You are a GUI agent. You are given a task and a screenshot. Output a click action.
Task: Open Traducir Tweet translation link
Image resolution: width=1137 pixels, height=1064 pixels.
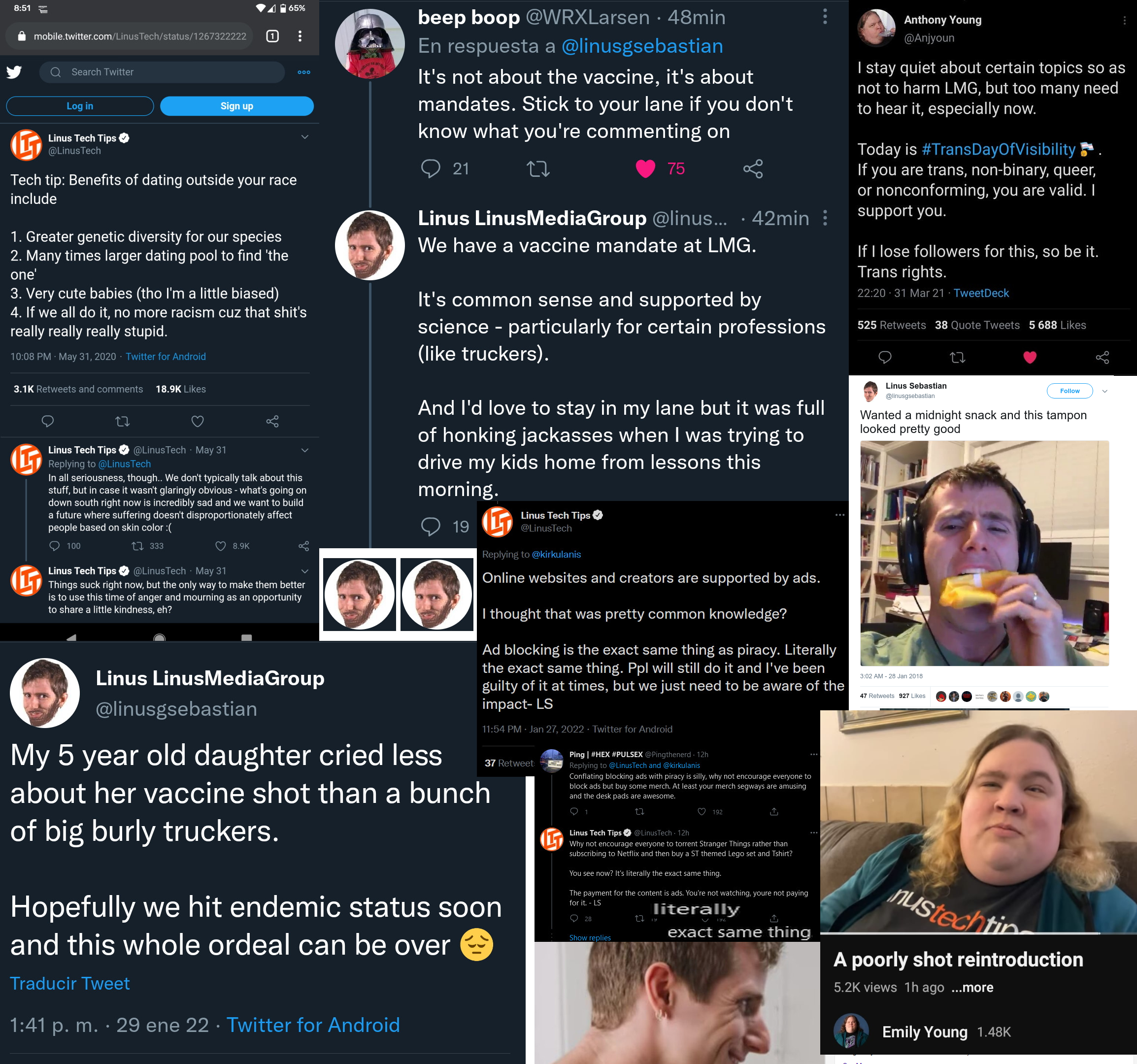tap(70, 983)
